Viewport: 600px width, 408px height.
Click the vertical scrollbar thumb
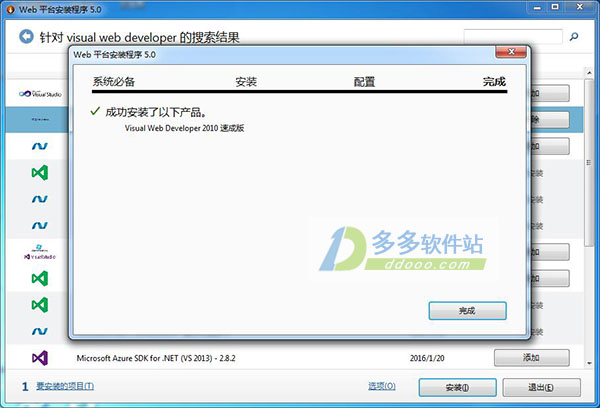pyautogui.click(x=589, y=163)
